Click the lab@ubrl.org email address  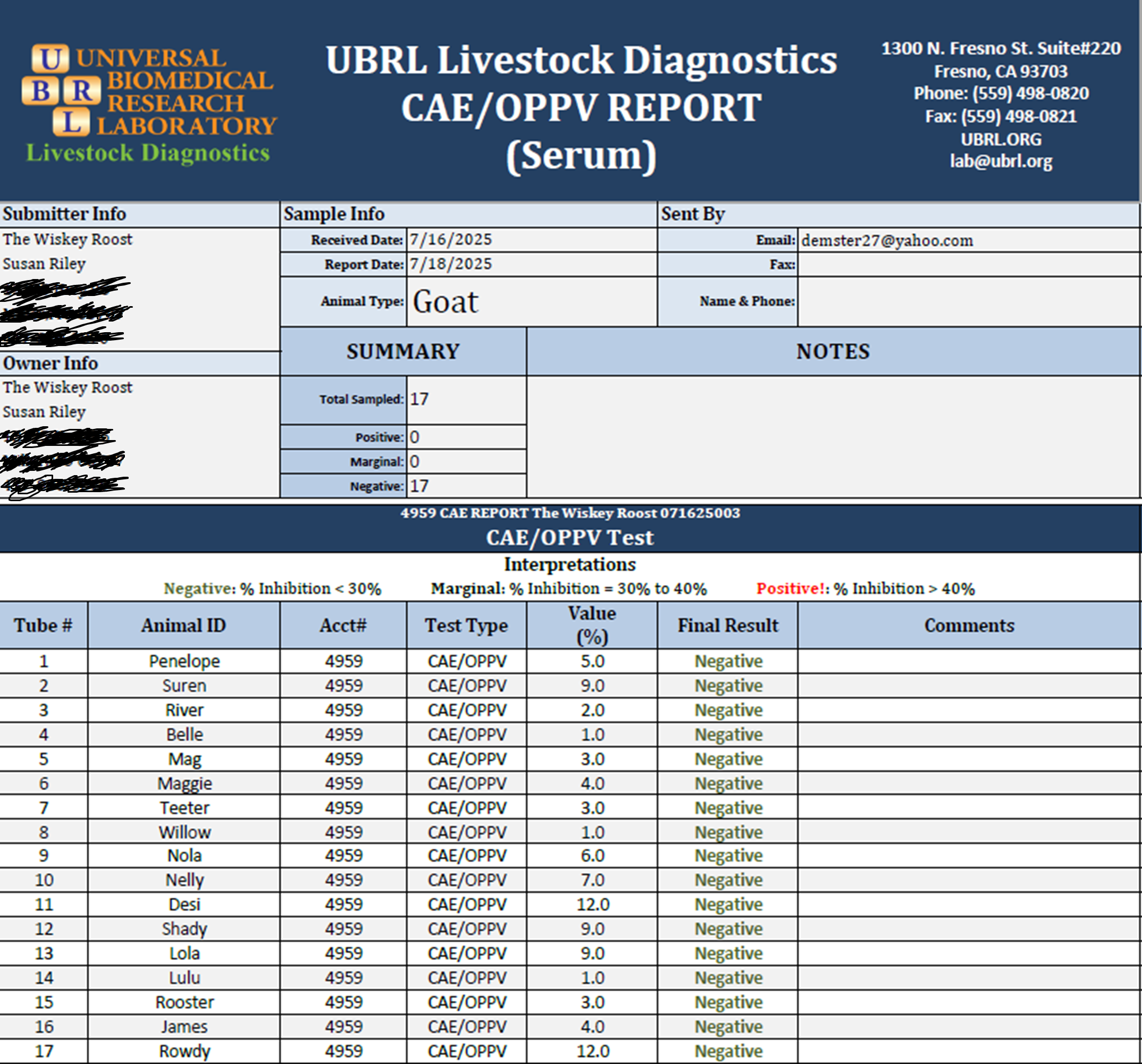click(x=1001, y=162)
